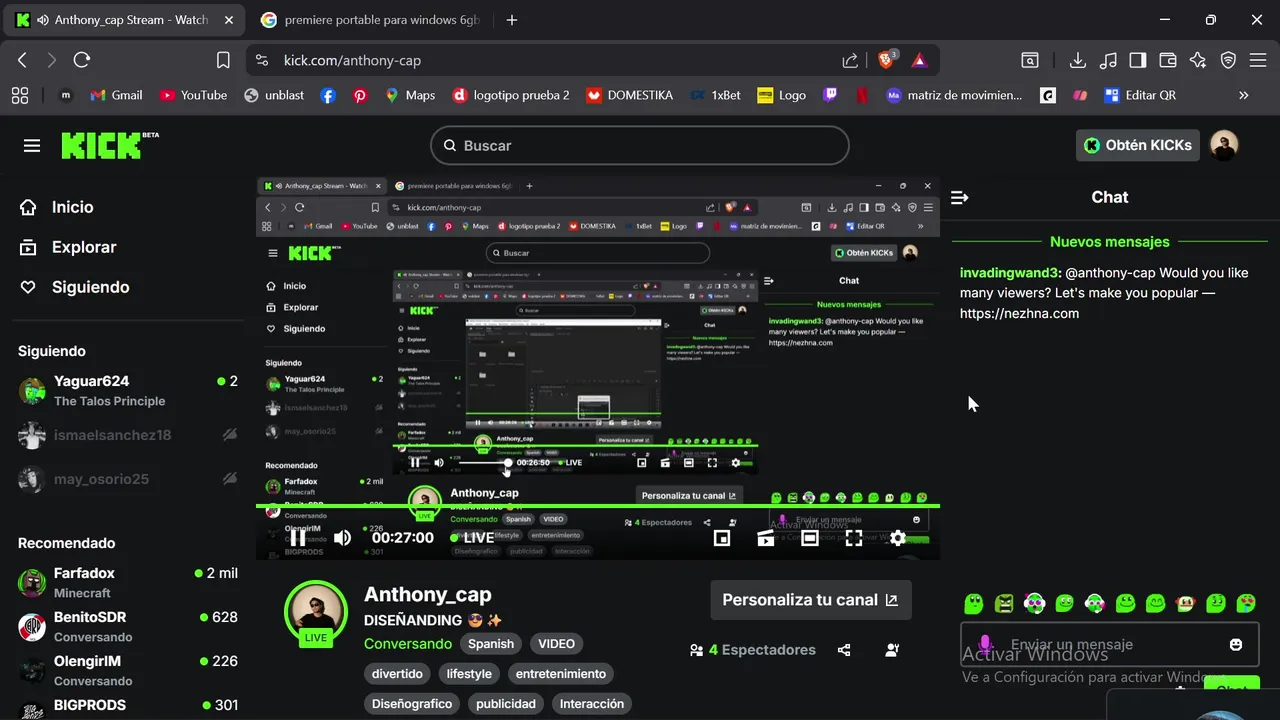The image size is (1280, 720).
Task: Open browser downloads icon
Action: point(1077,60)
